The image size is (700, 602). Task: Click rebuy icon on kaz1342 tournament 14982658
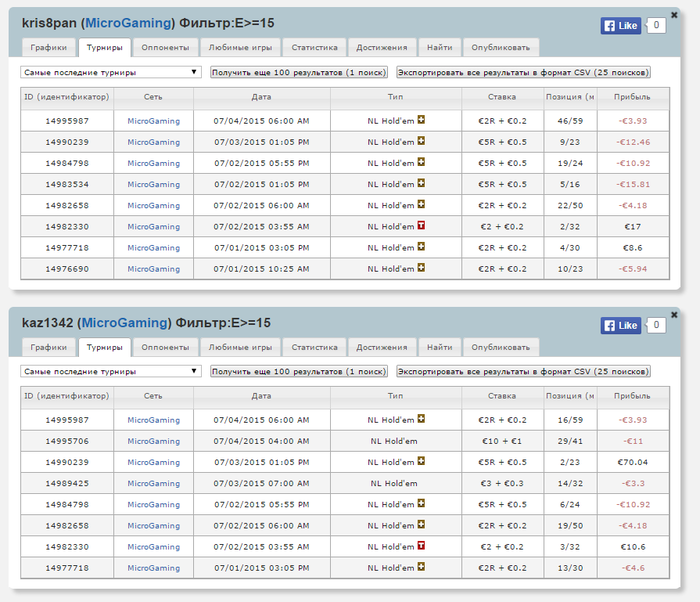[421, 524]
